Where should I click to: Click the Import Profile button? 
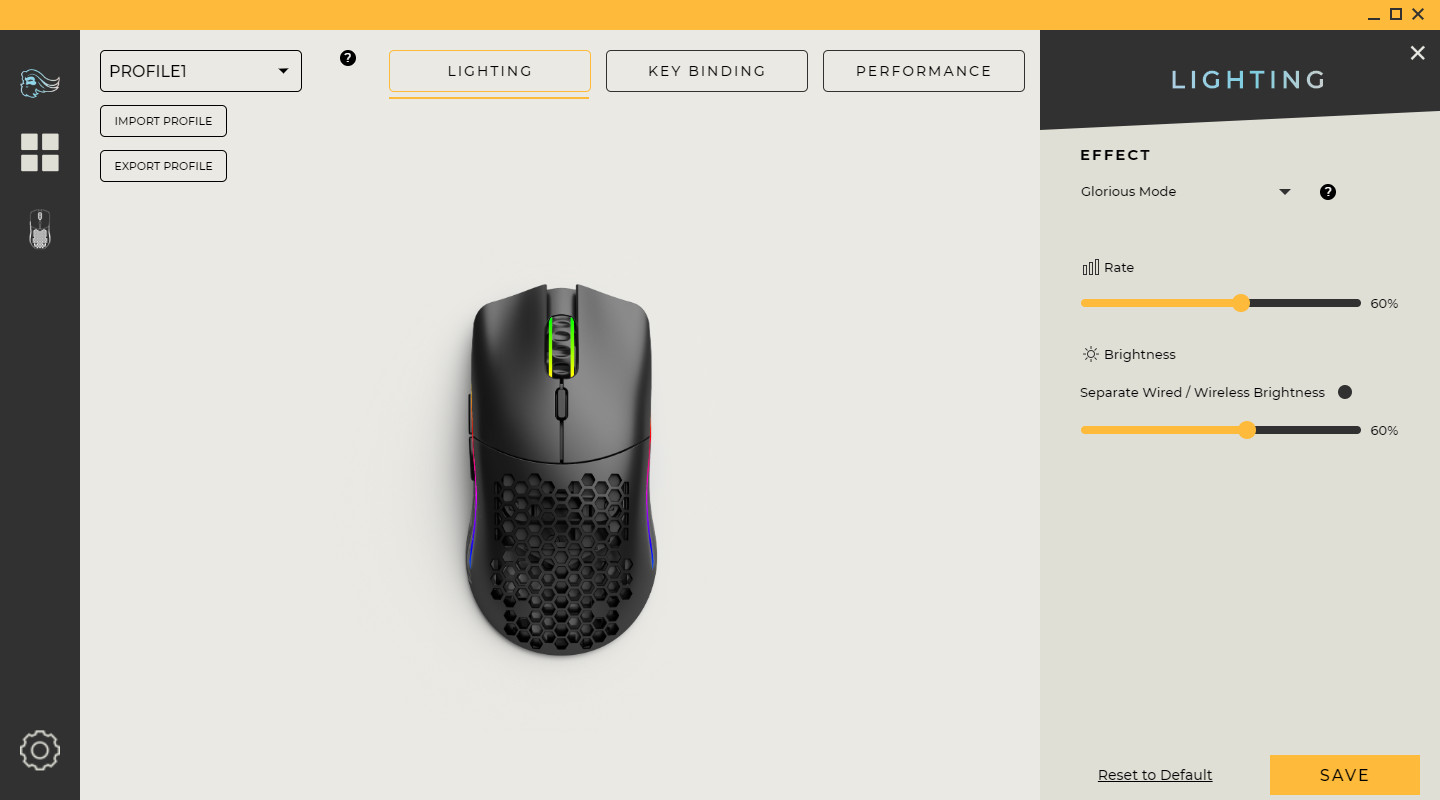click(163, 121)
